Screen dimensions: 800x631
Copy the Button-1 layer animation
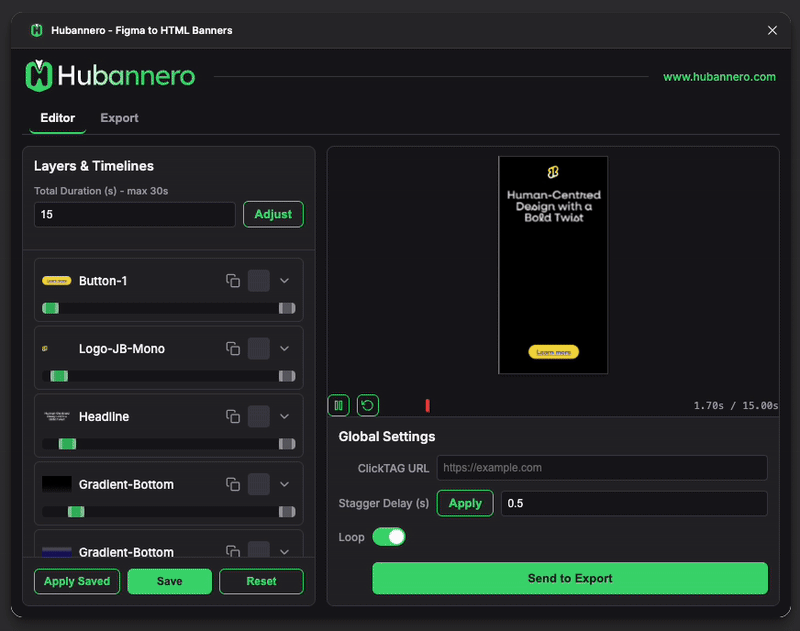(x=233, y=281)
